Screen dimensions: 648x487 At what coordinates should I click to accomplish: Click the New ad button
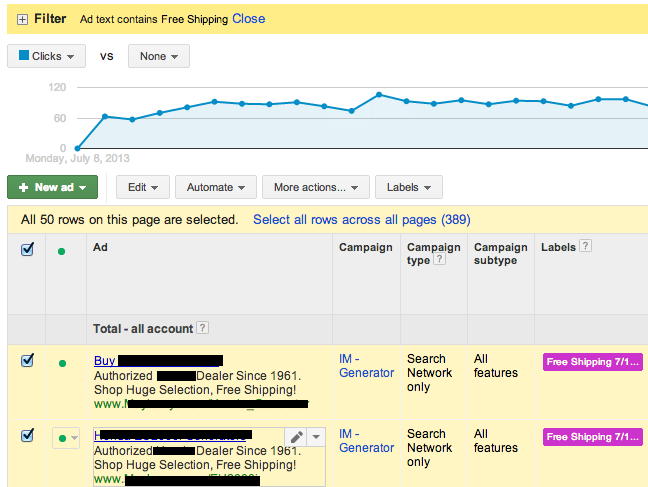tap(52, 187)
